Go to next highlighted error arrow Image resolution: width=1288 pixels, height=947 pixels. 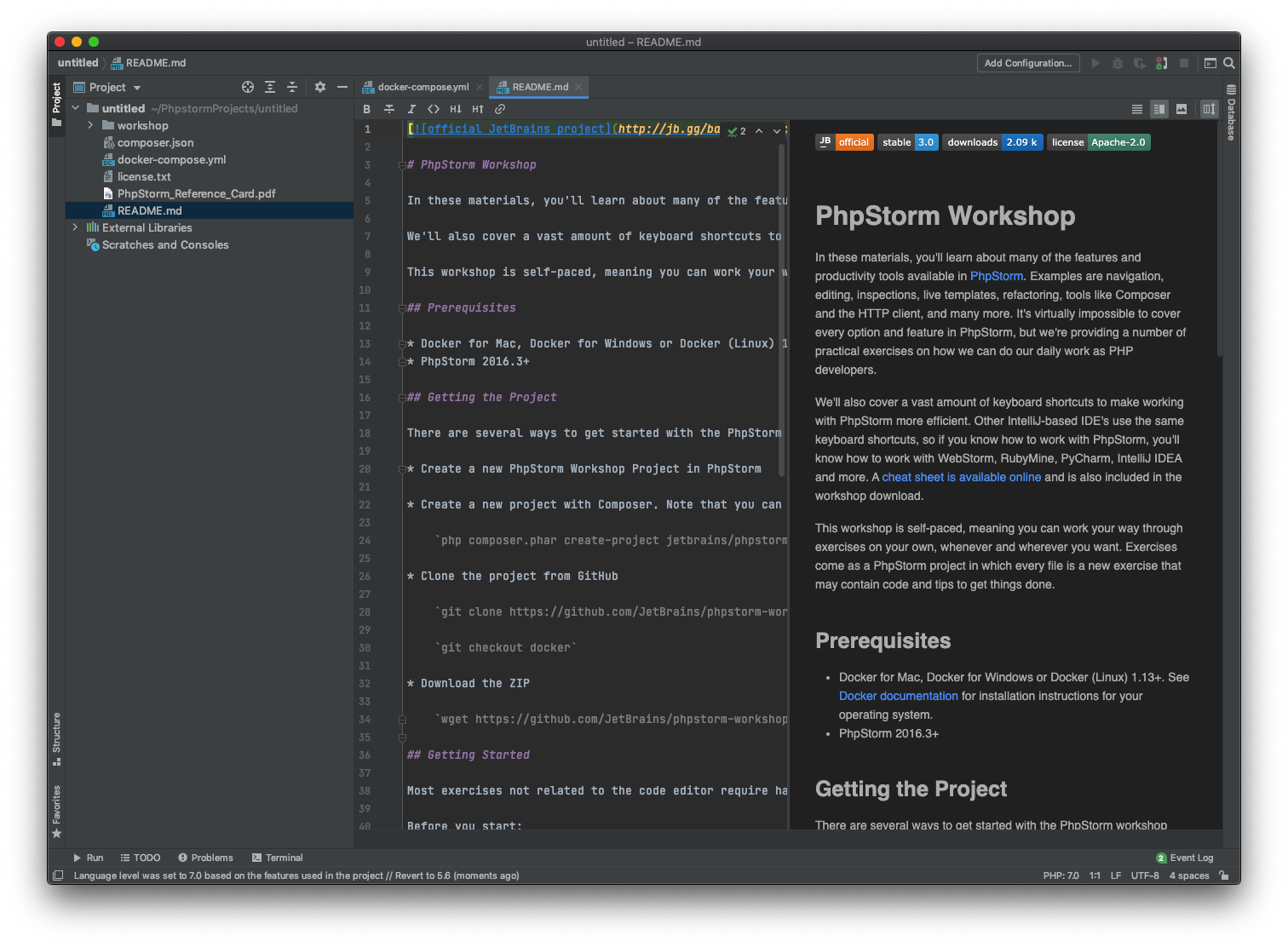click(x=776, y=131)
